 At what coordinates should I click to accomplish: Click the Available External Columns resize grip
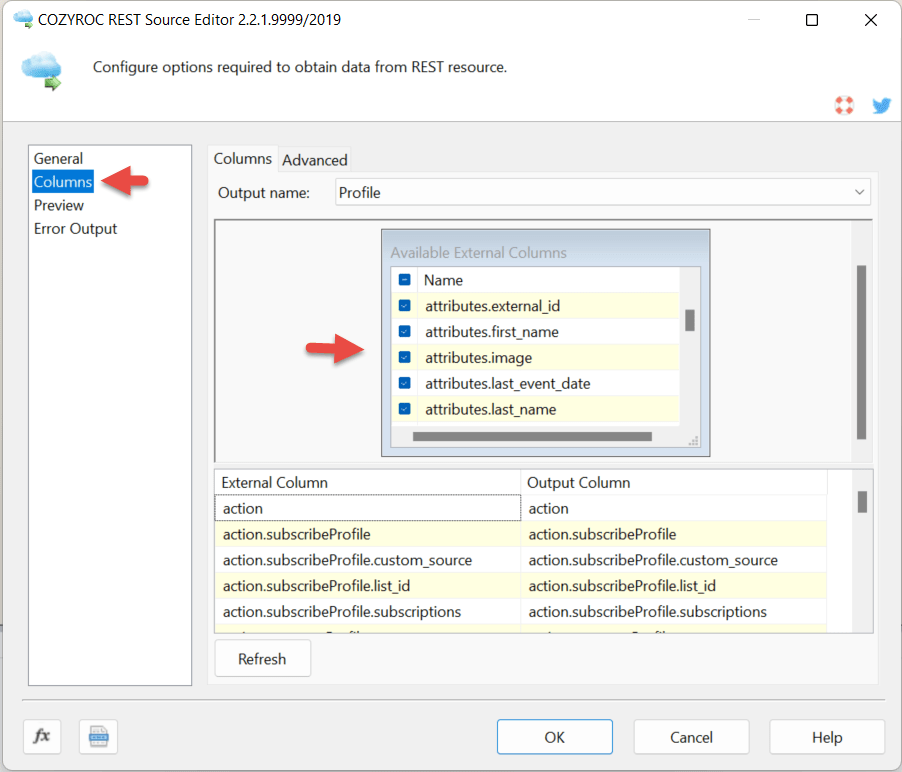[694, 441]
